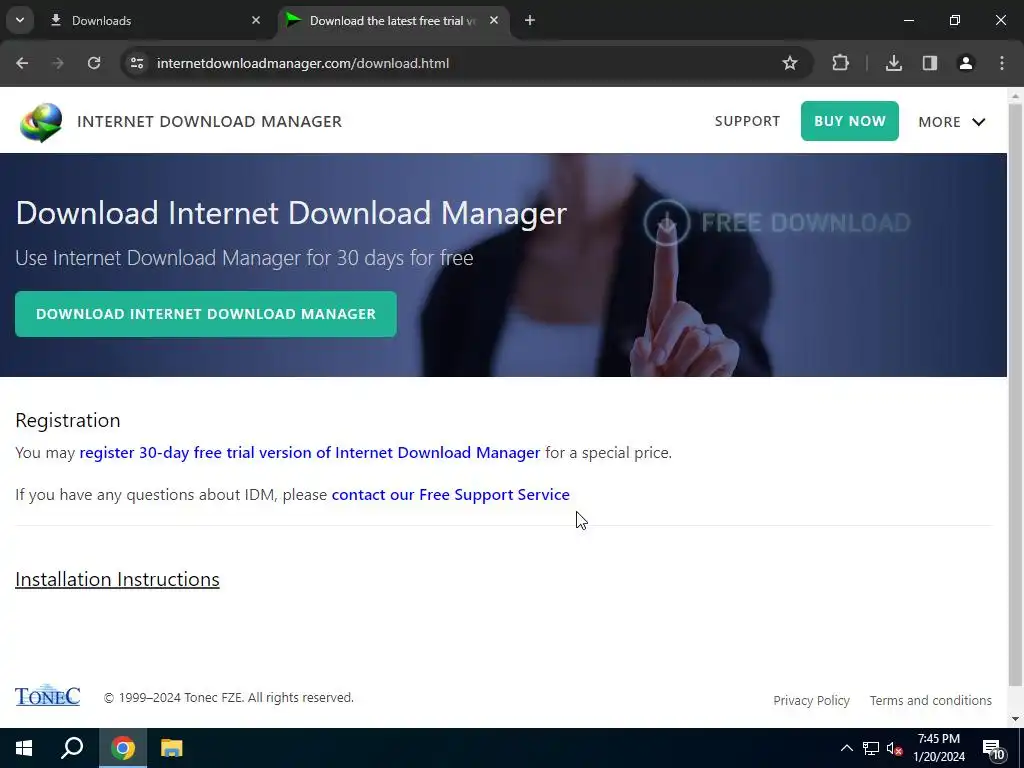
Task: Click the BUY NOW button
Action: (x=850, y=121)
